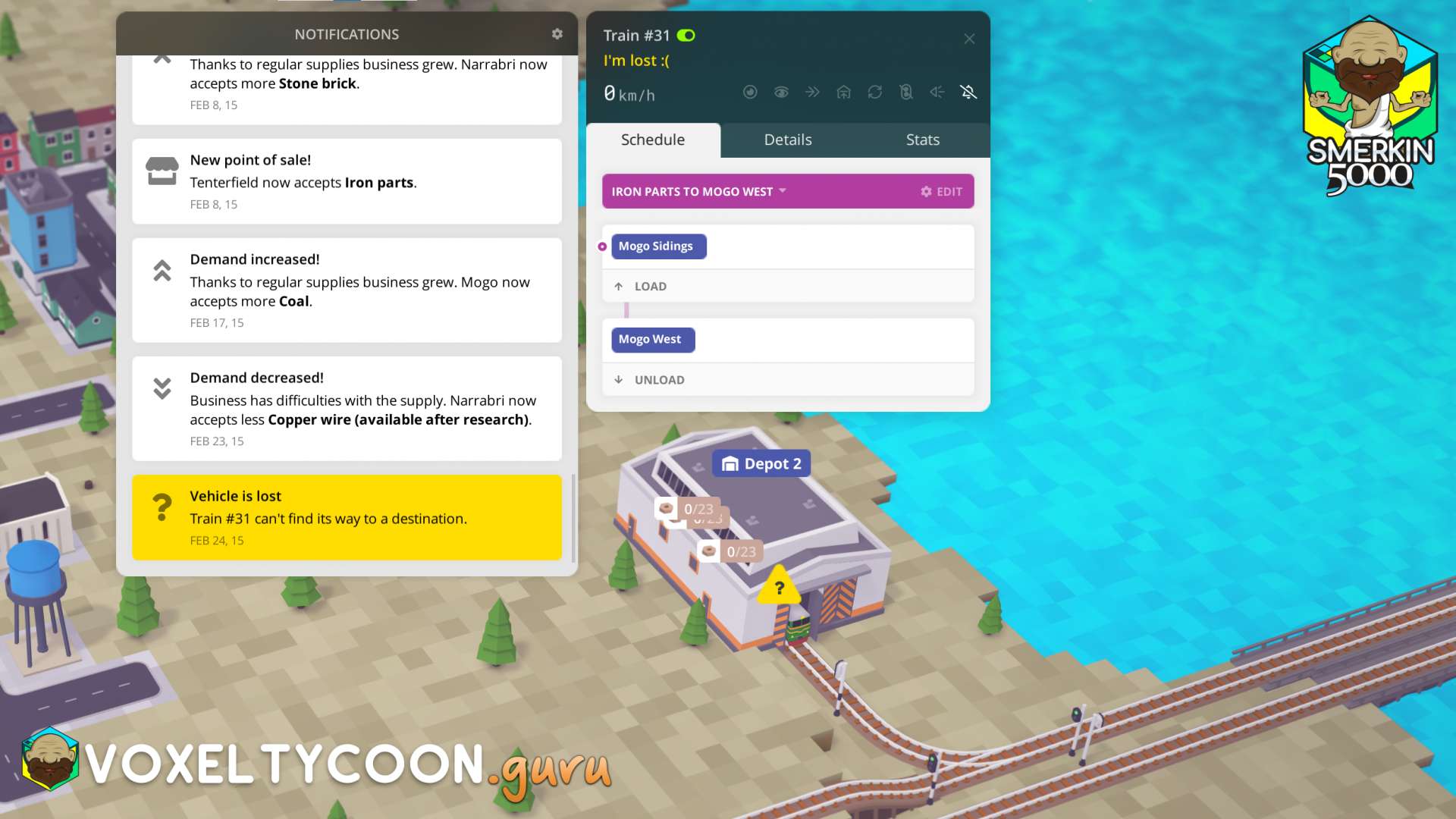Expand the UNLOAD task at Mogo West
Screen dimensions: 1456x819
658,380
